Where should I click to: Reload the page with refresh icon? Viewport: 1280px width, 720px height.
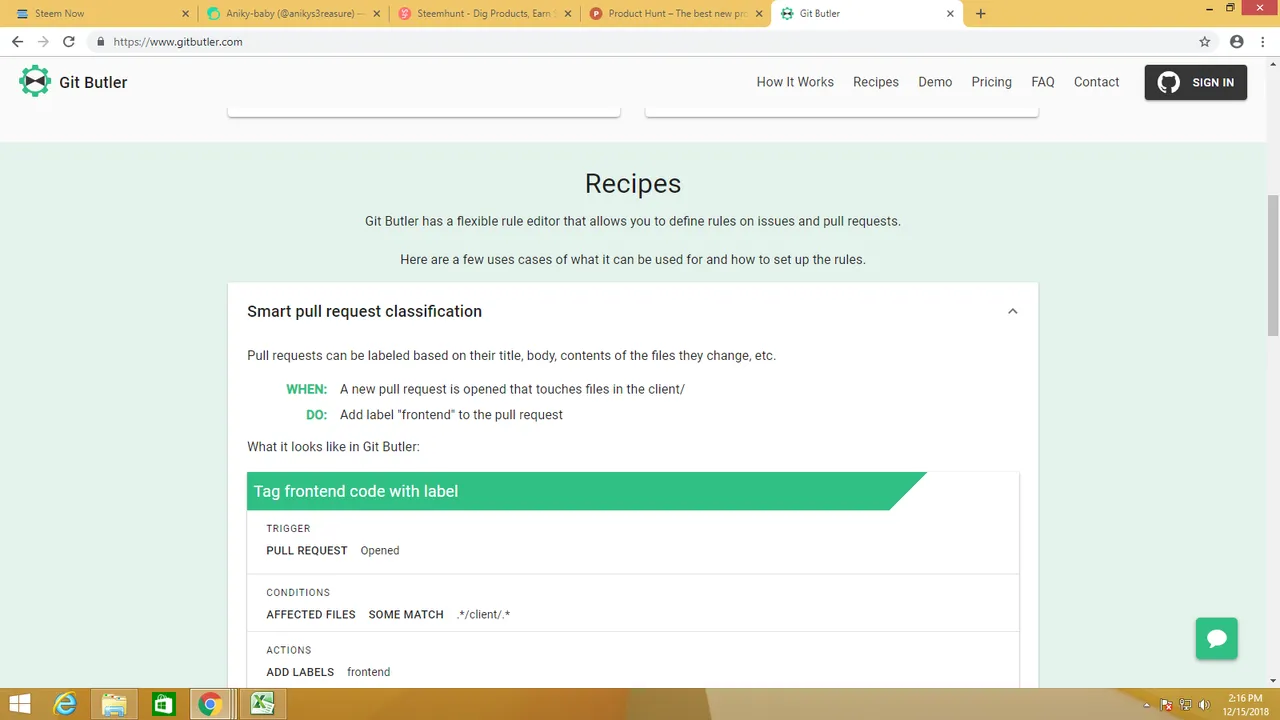[69, 42]
